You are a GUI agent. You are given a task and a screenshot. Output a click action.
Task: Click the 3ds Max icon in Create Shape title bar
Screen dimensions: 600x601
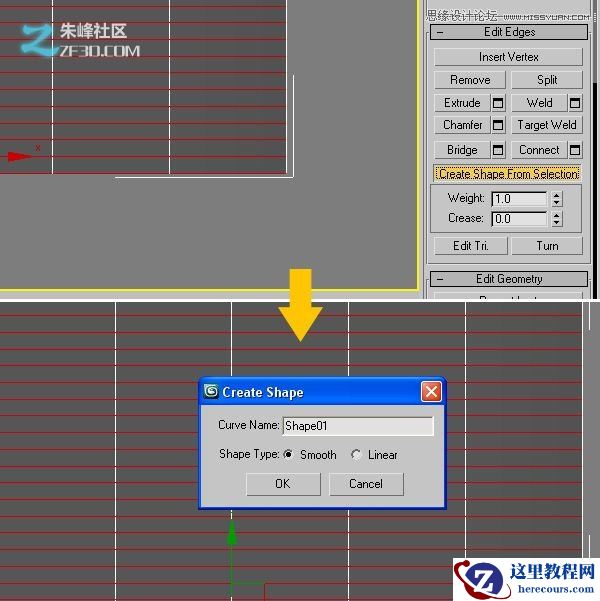click(211, 391)
